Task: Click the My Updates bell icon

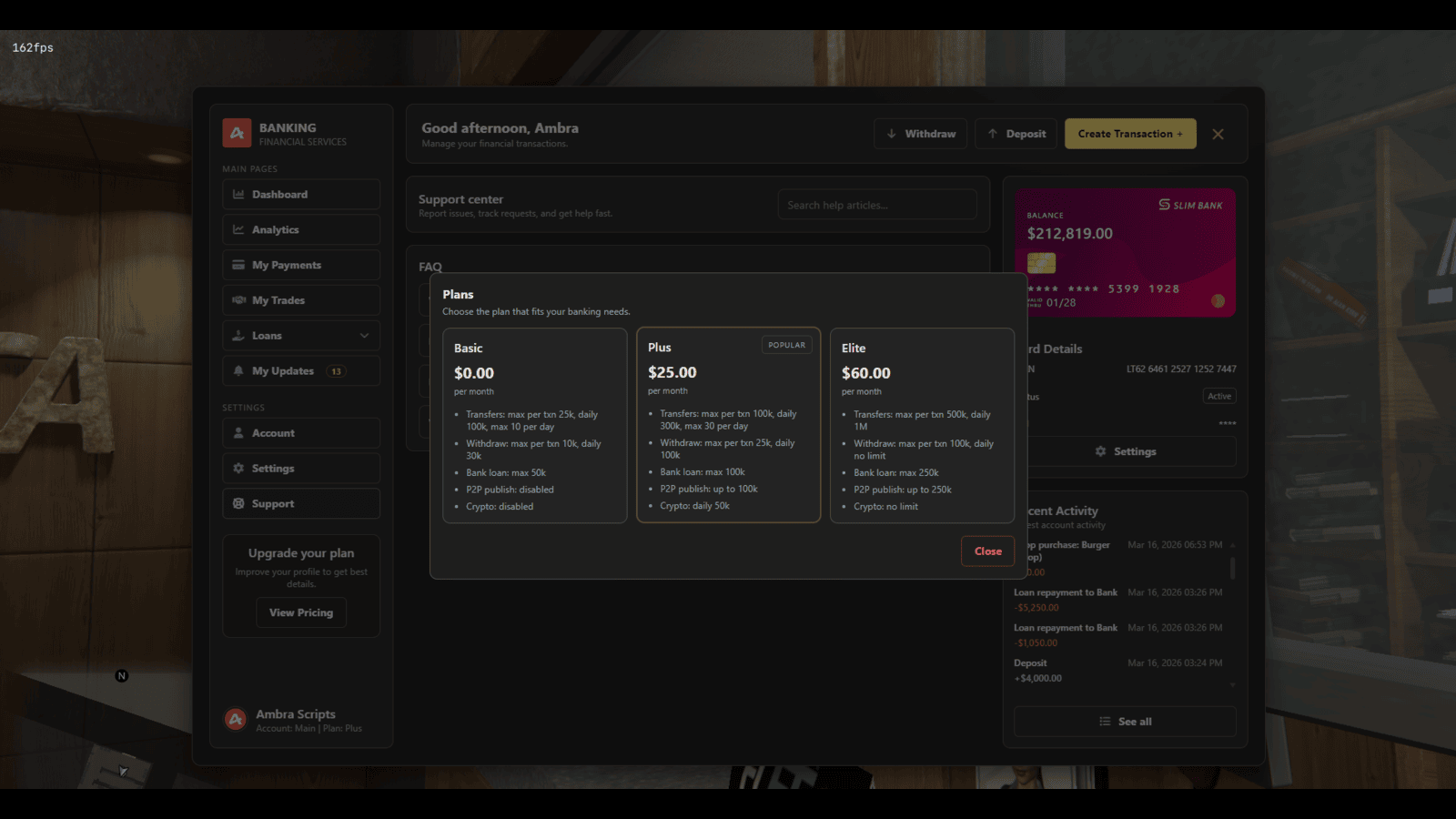Action: point(238,370)
